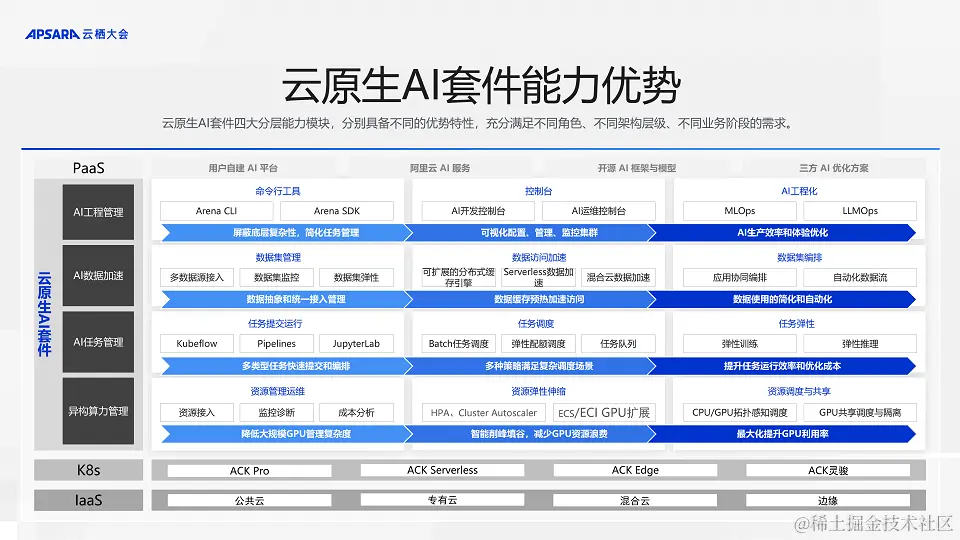This screenshot has height=540, width=960.
Task: Click the HPA、Cluster Autoscaler box
Action: coord(484,413)
